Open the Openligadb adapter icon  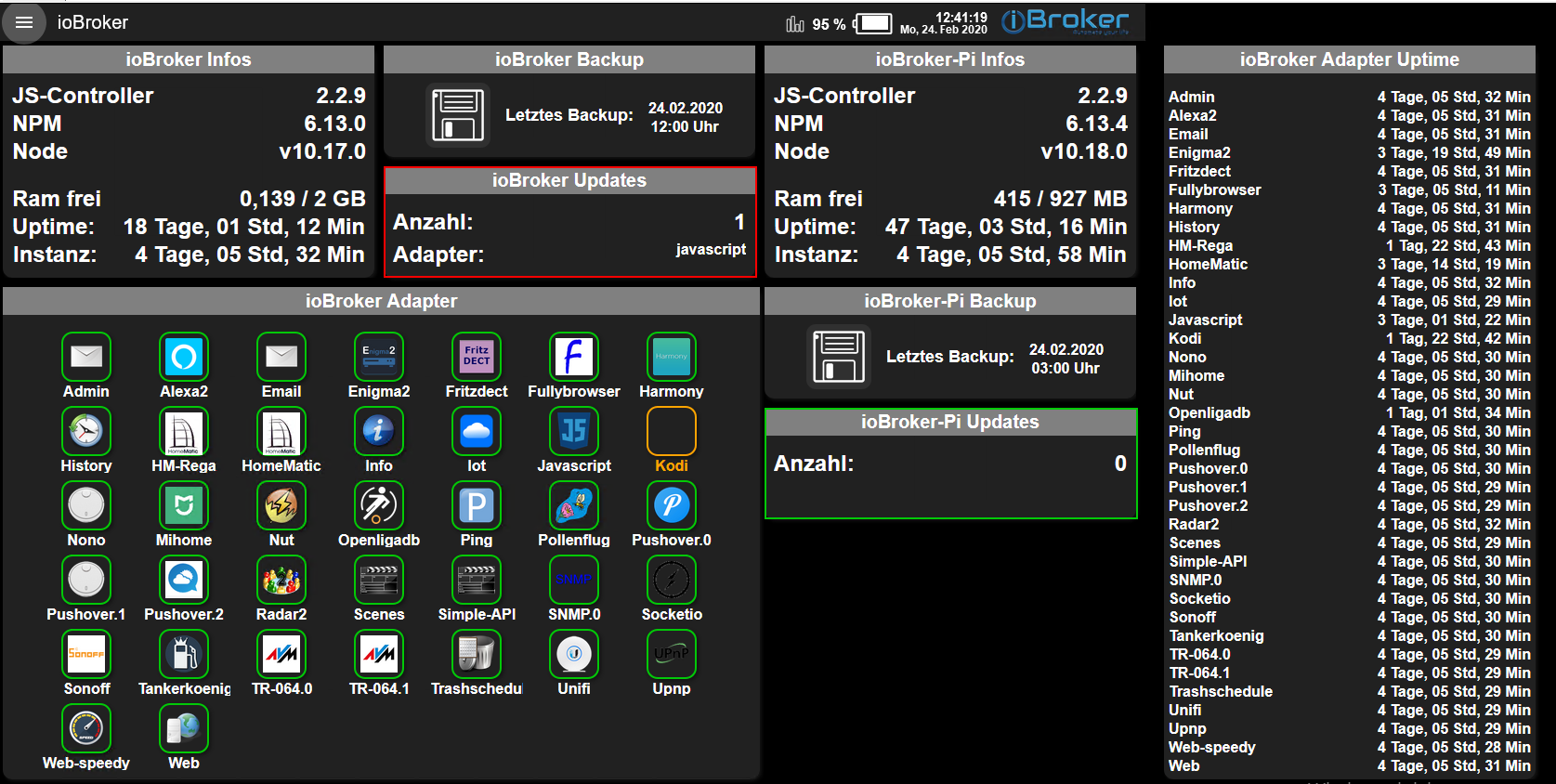379,505
